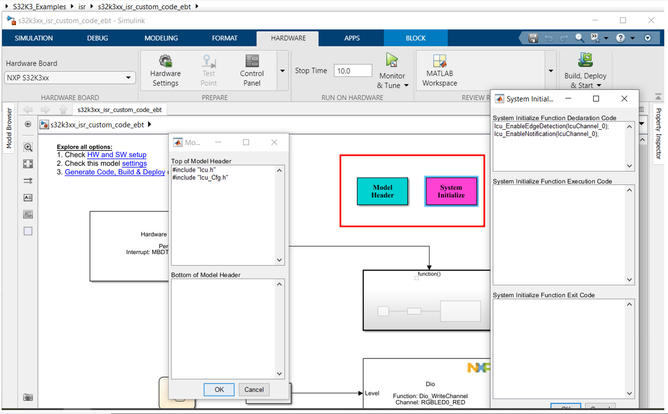Open Hardware Settings
Viewport: 668px width, 414px height.
point(165,71)
